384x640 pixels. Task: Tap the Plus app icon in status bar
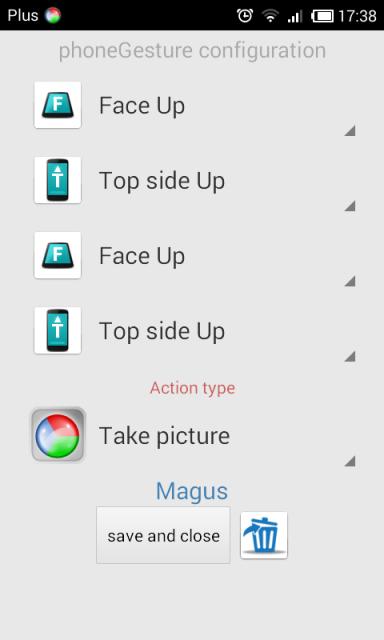point(53,16)
